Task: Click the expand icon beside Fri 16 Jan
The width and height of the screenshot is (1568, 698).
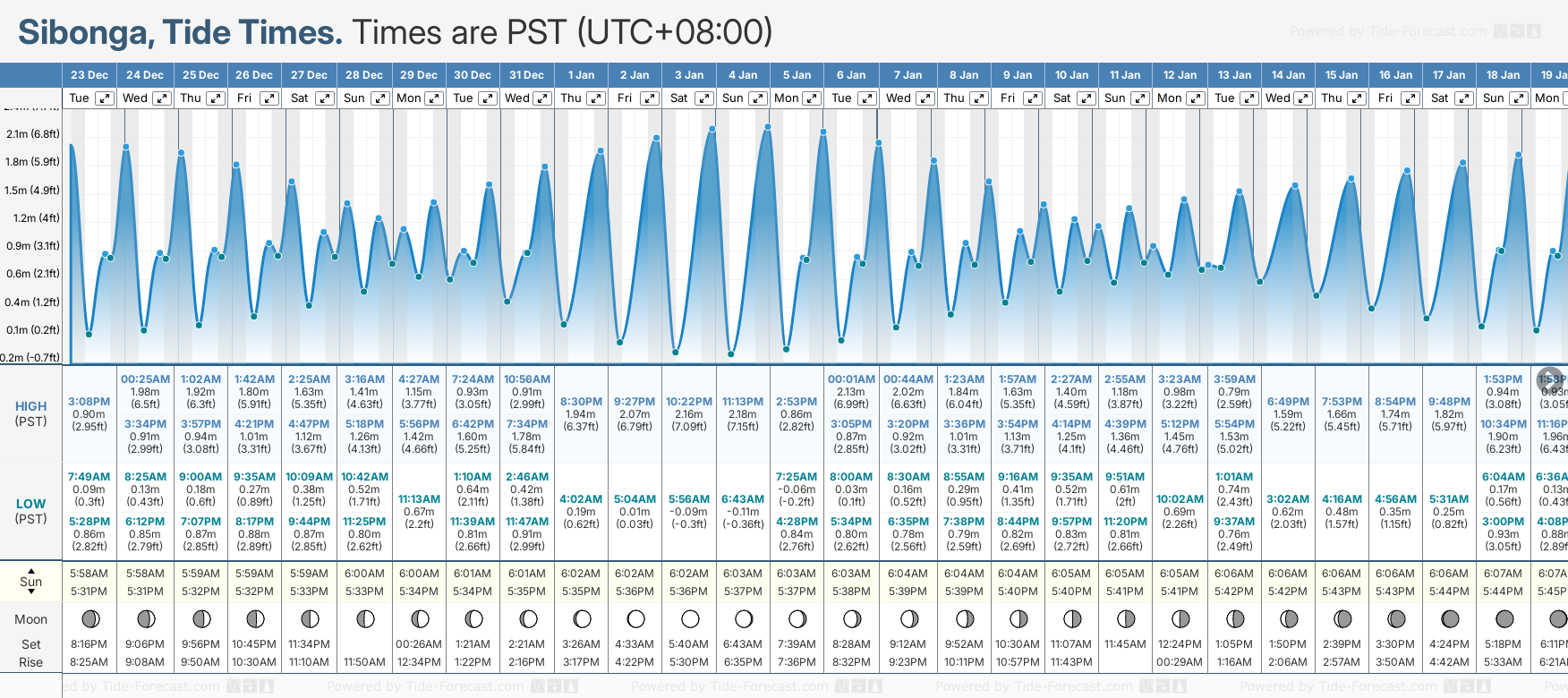Action: pyautogui.click(x=1410, y=98)
